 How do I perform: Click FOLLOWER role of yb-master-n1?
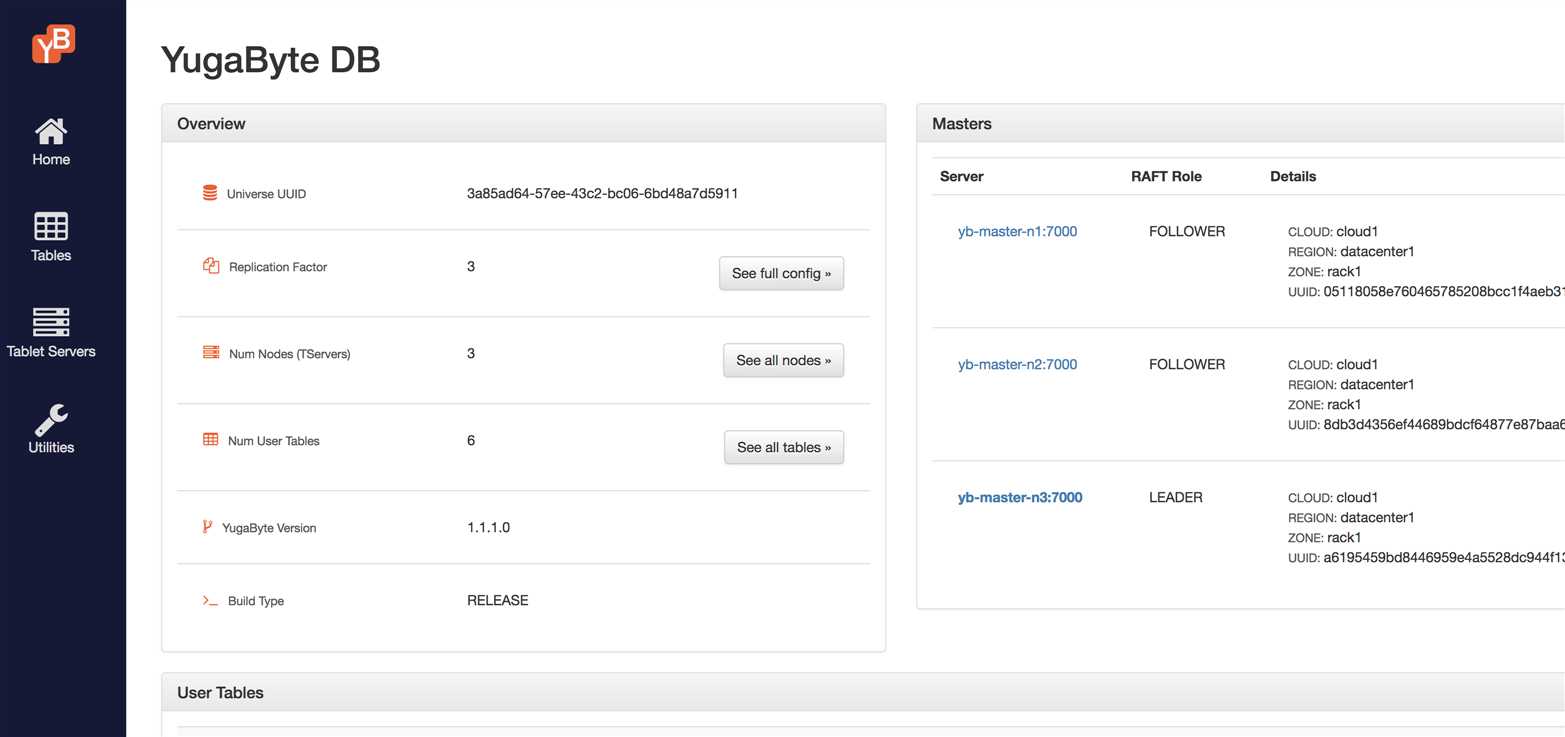(1187, 231)
